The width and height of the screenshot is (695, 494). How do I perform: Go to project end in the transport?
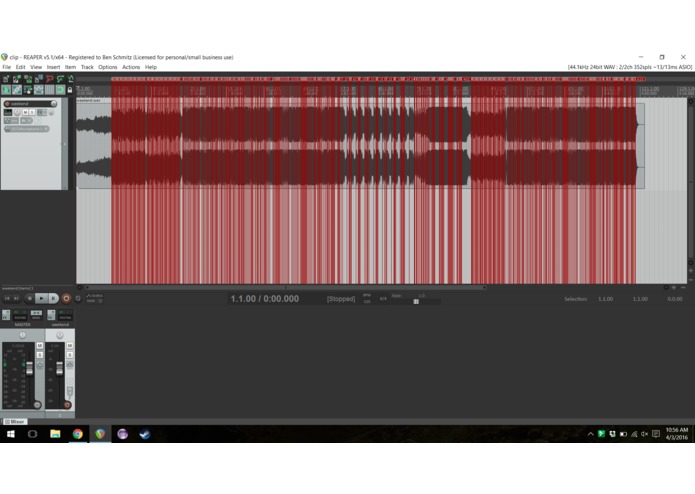[x=16, y=299]
